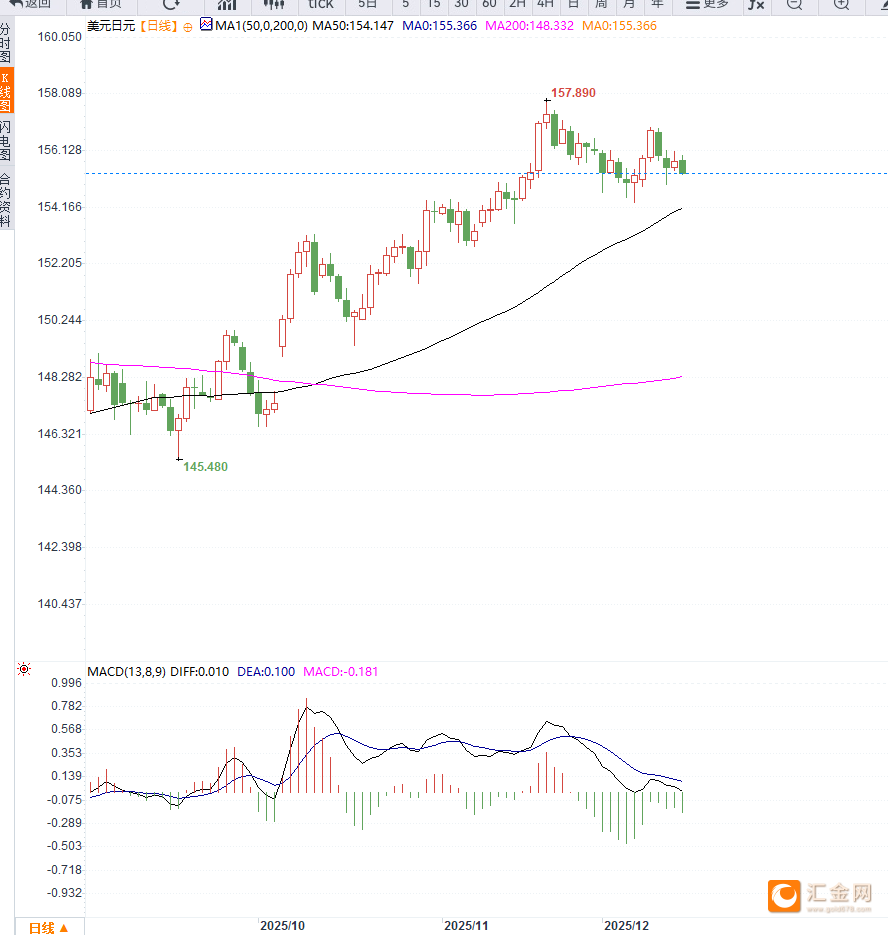Select the bar chart style icon
The image size is (888, 935).
click(227, 5)
